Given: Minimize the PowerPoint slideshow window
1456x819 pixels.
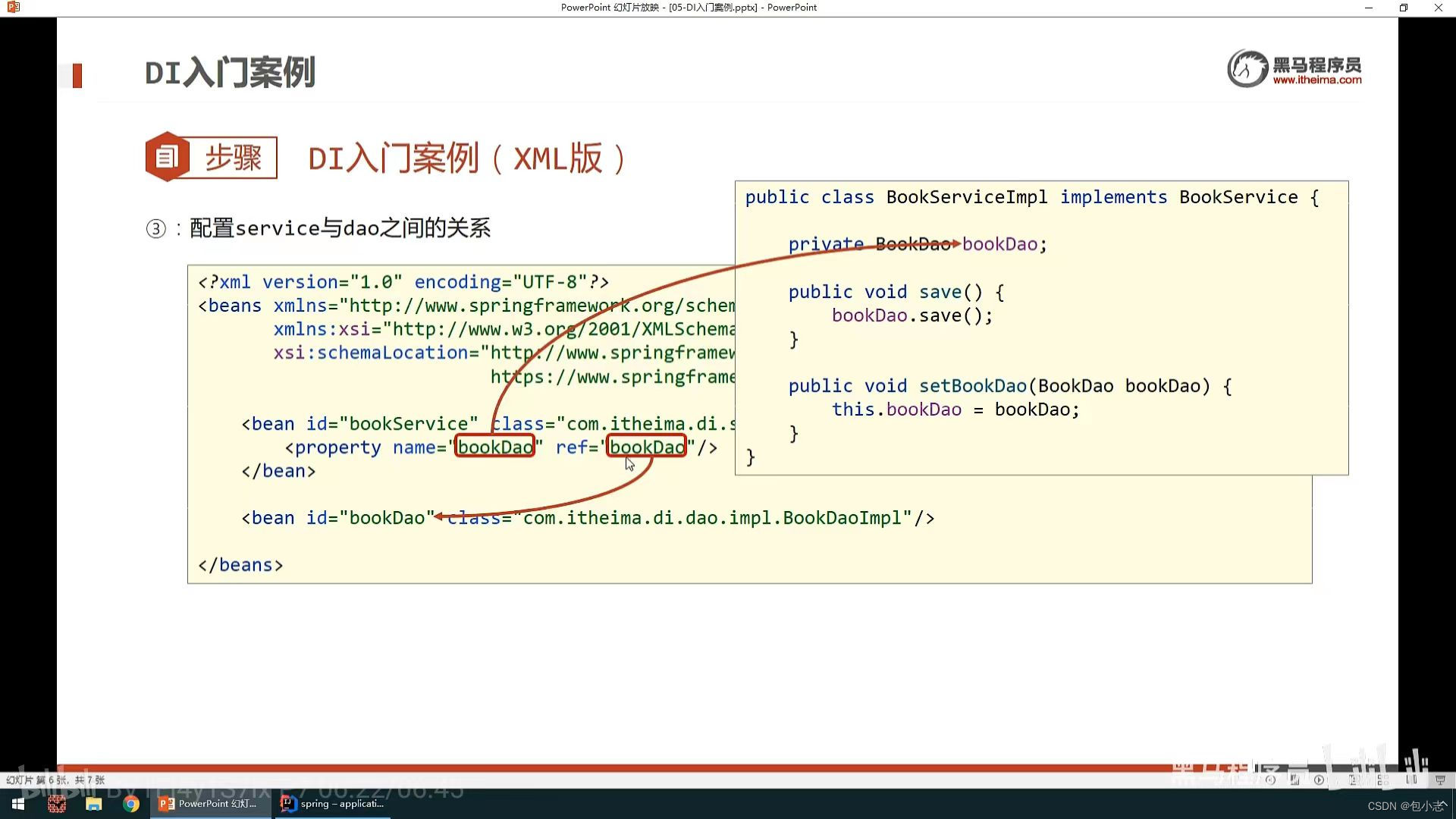Looking at the screenshot, I should (1369, 8).
